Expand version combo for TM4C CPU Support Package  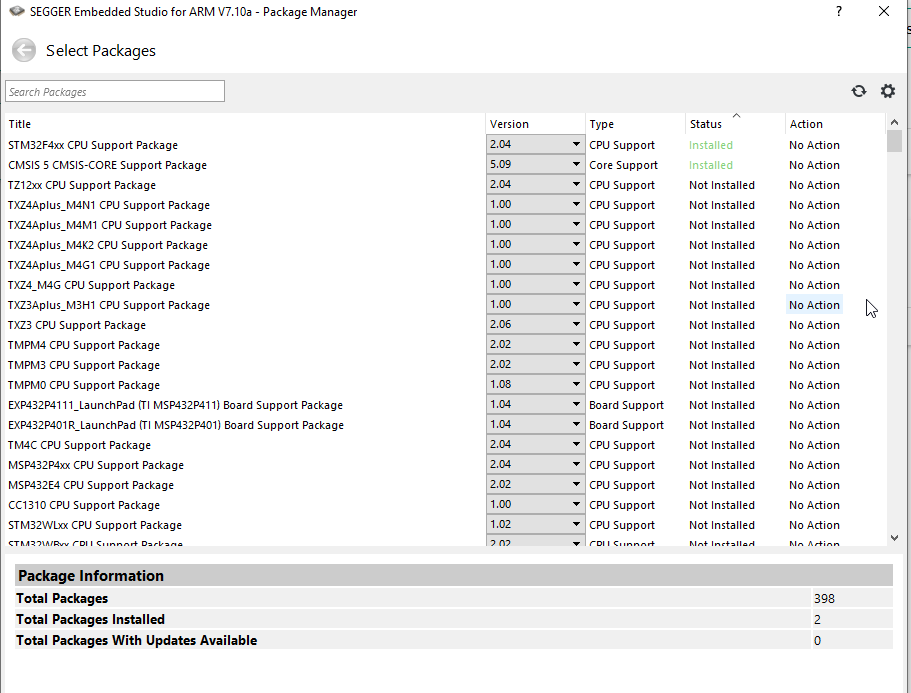[535, 444]
